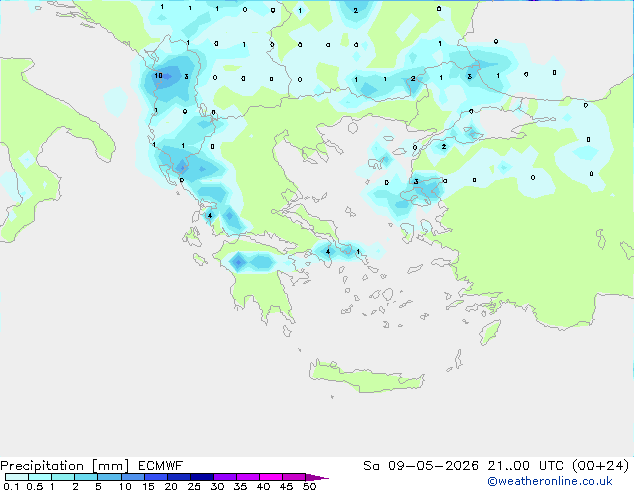This screenshot has height=490, width=634.
Task: Click the '10' precipitation value on map
Action: [158, 76]
